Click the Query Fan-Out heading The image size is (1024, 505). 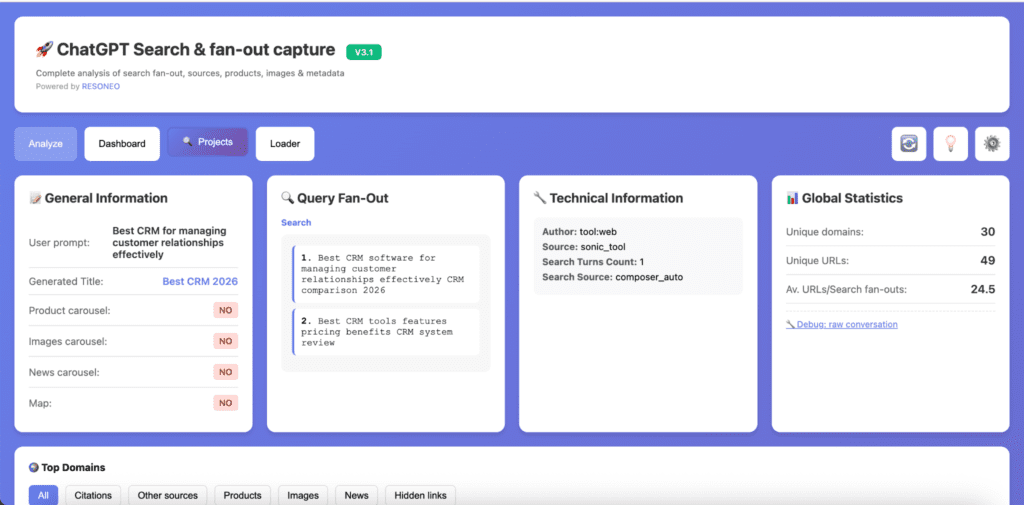point(343,198)
